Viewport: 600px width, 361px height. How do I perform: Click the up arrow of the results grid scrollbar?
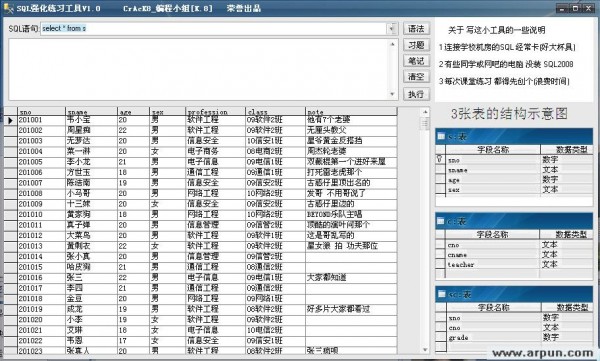coord(425,112)
